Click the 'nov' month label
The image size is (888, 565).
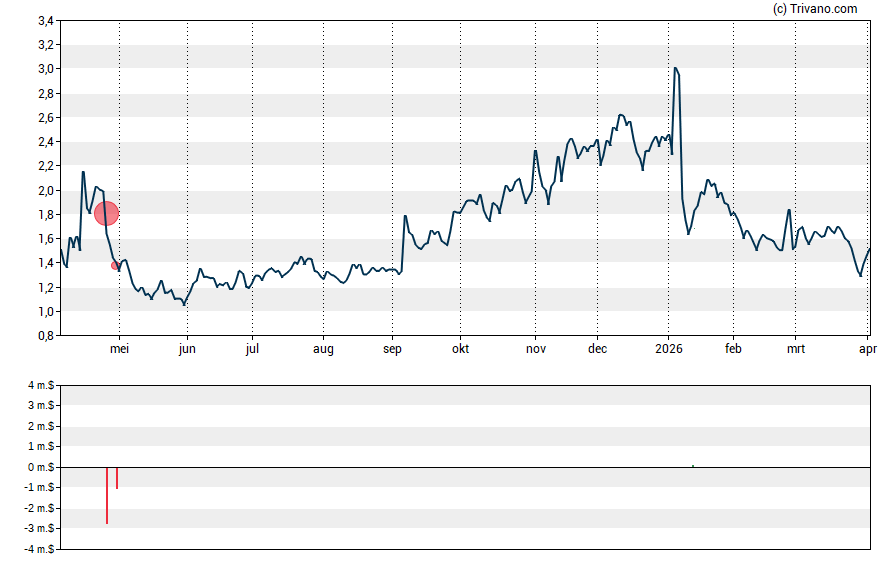(x=536, y=349)
